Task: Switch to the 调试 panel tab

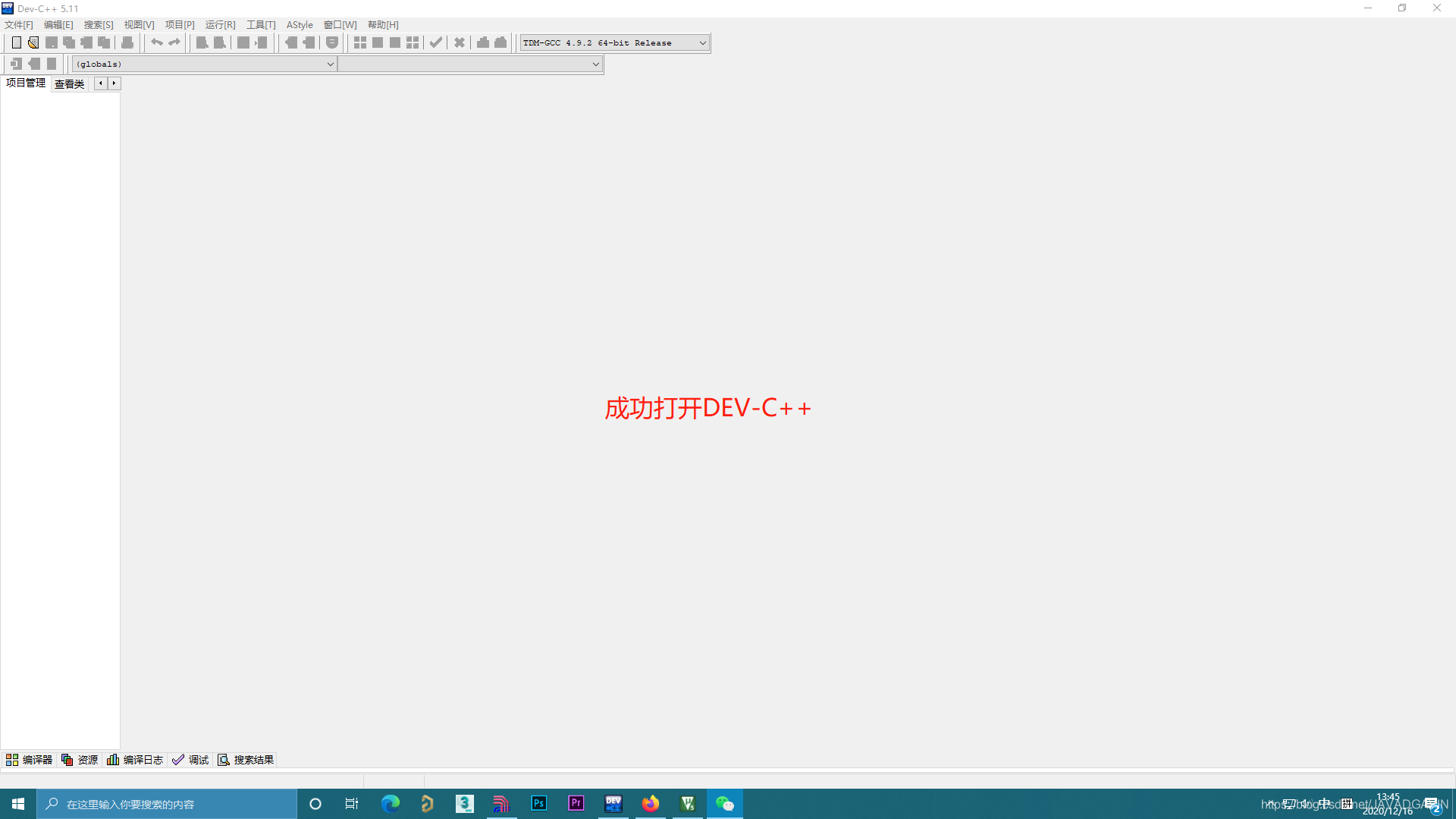Action: click(x=190, y=759)
